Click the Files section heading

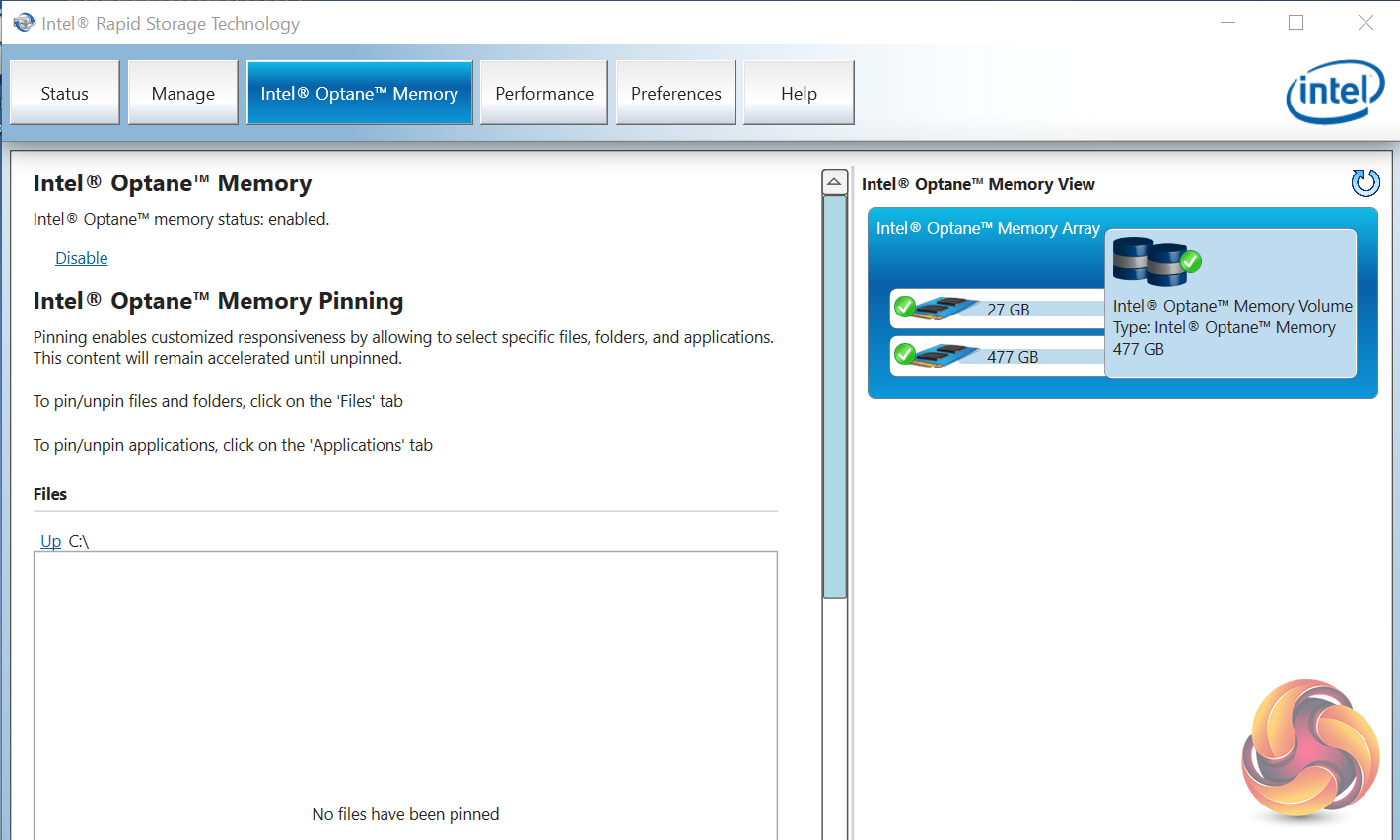tap(50, 494)
